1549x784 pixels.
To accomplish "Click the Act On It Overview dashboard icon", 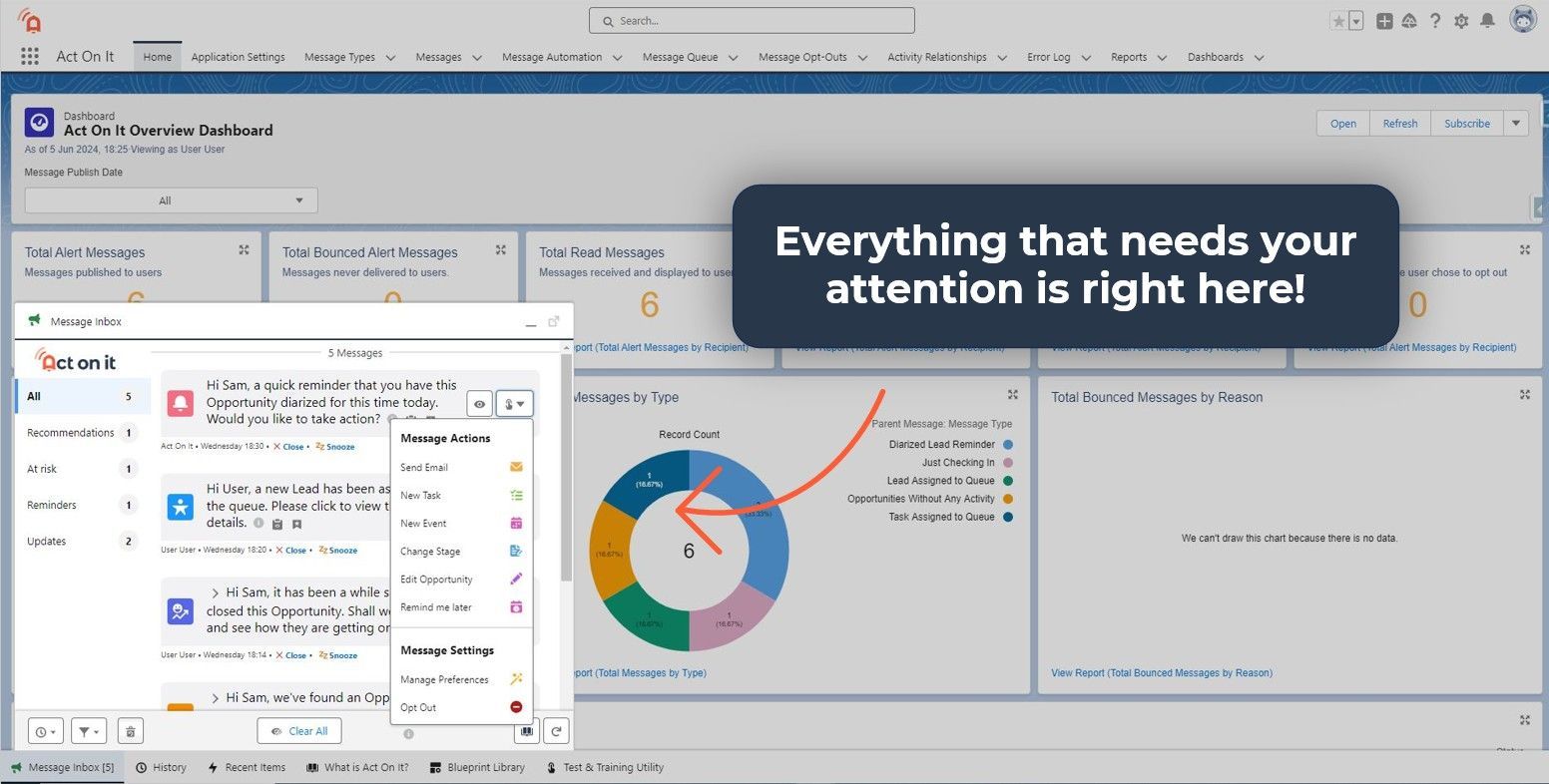I will tap(39, 123).
